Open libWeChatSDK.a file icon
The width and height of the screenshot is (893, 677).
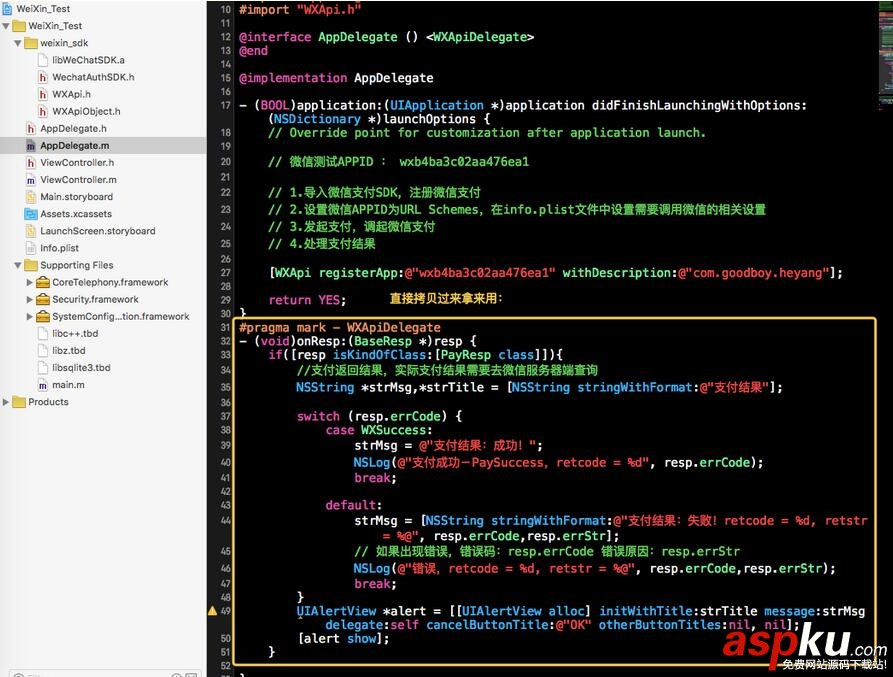[43, 60]
